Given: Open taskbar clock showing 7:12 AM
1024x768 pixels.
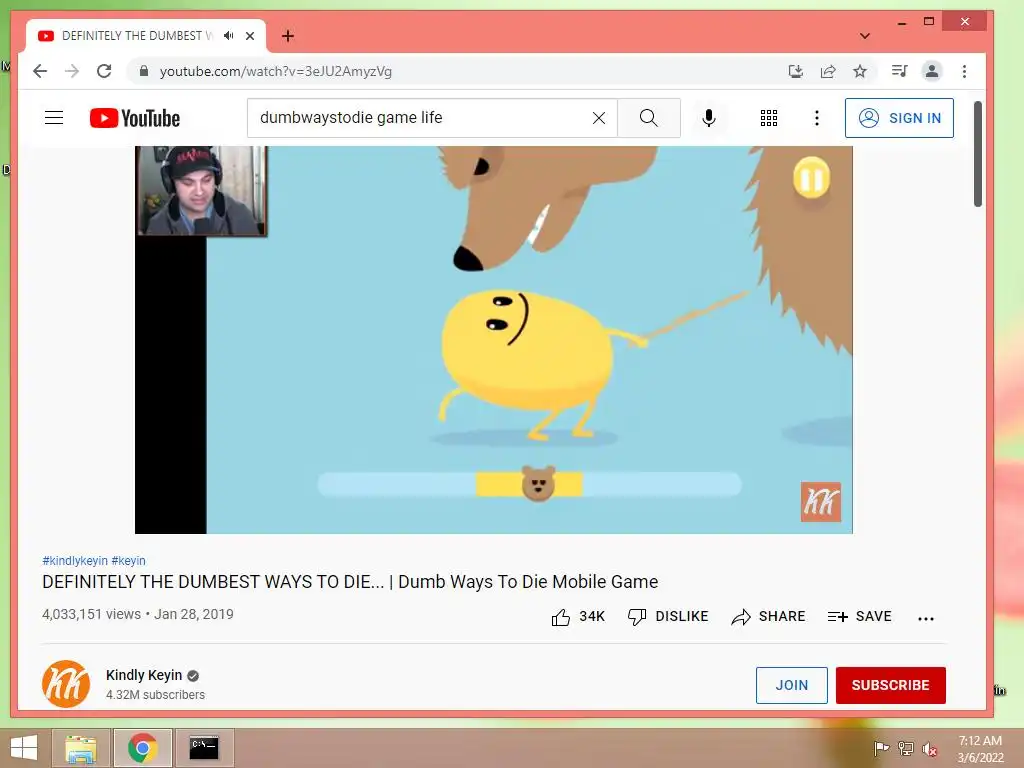Looking at the screenshot, I should pos(980,748).
